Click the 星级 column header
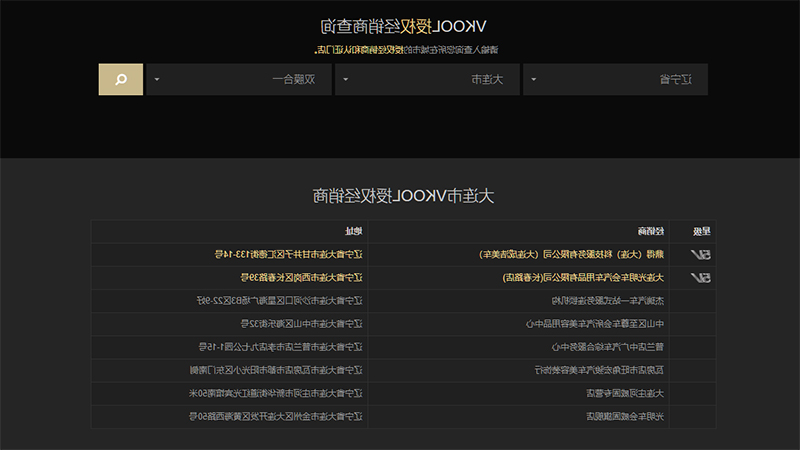The width and height of the screenshot is (800, 450). (x=702, y=232)
